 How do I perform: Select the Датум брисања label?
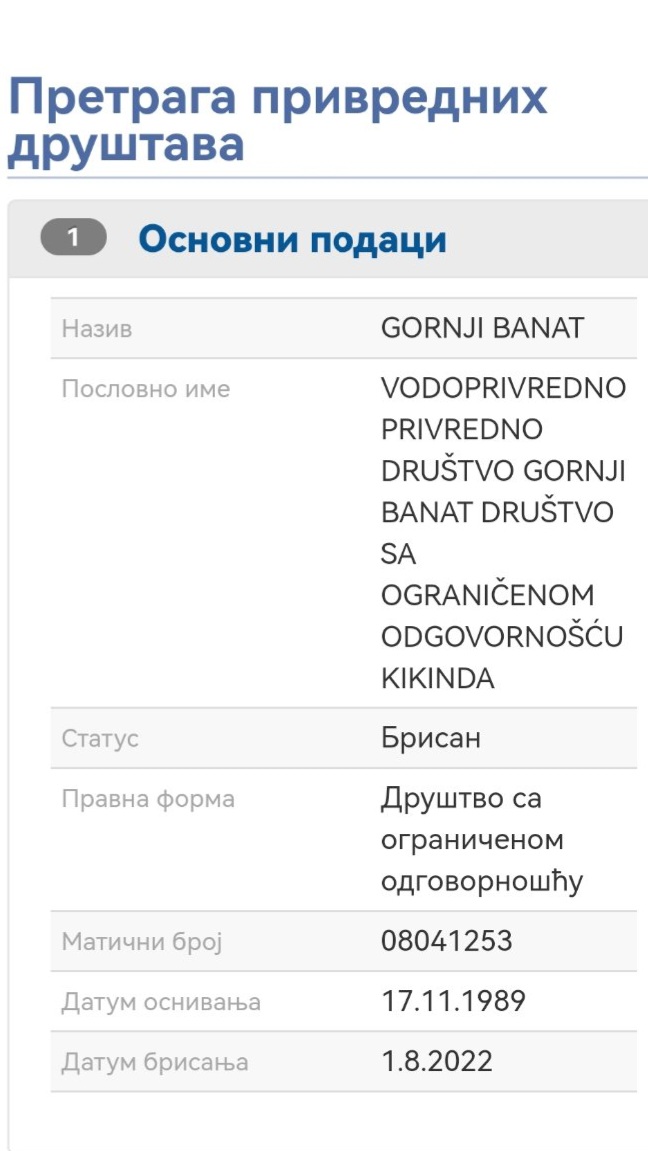(x=155, y=1062)
